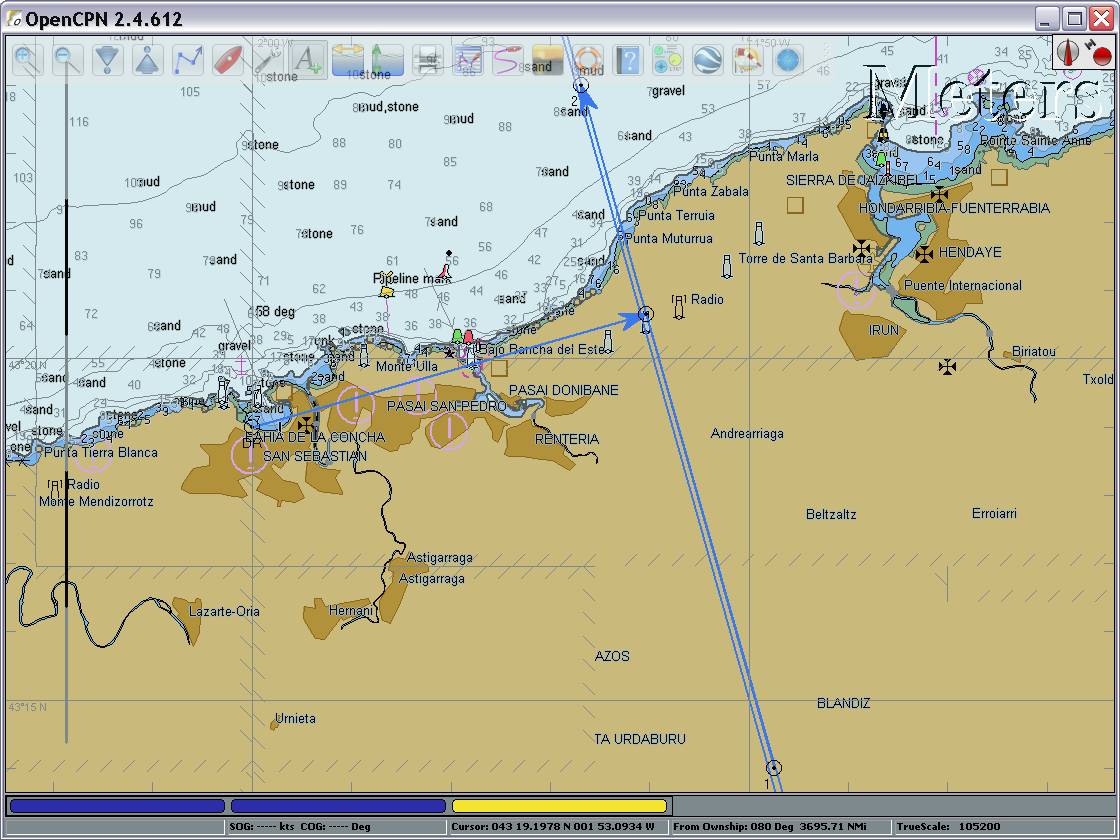Toggle the ship track S-curve icon
The image size is (1120, 840).
pyautogui.click(x=507, y=60)
